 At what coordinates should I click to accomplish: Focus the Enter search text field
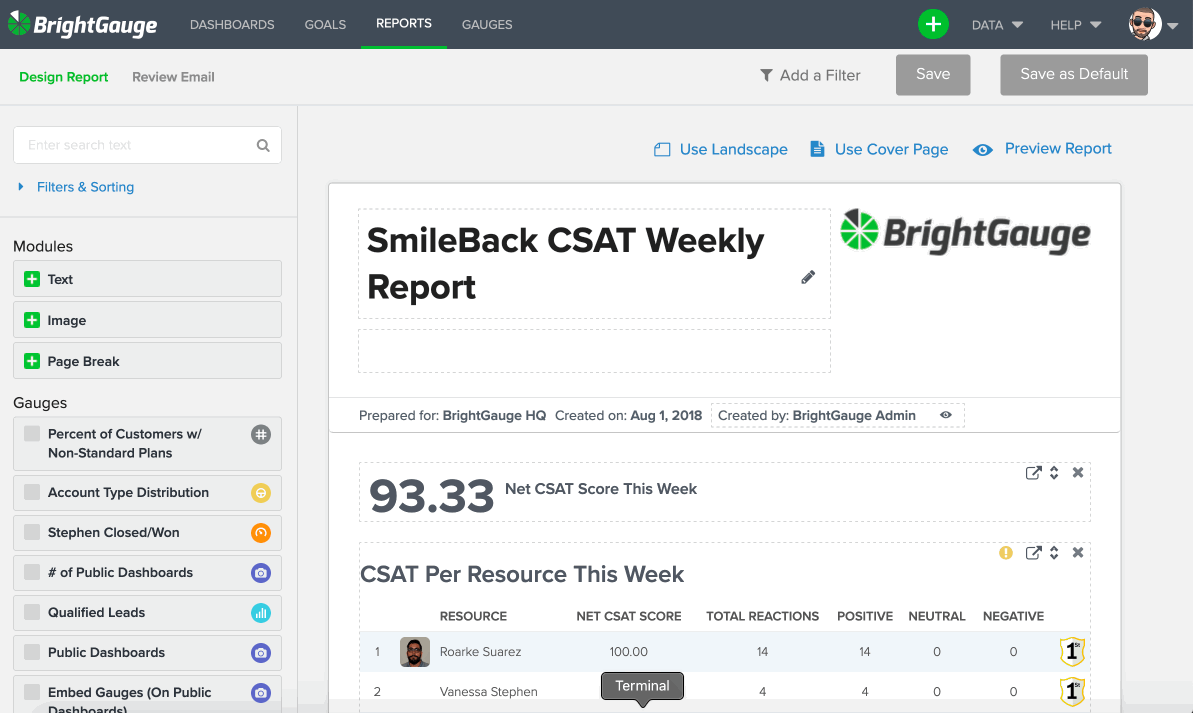coord(148,145)
